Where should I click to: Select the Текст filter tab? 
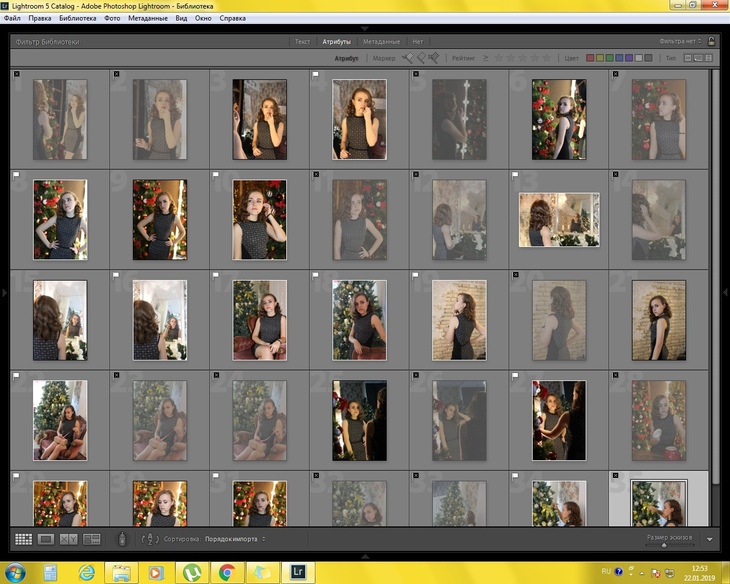(302, 41)
